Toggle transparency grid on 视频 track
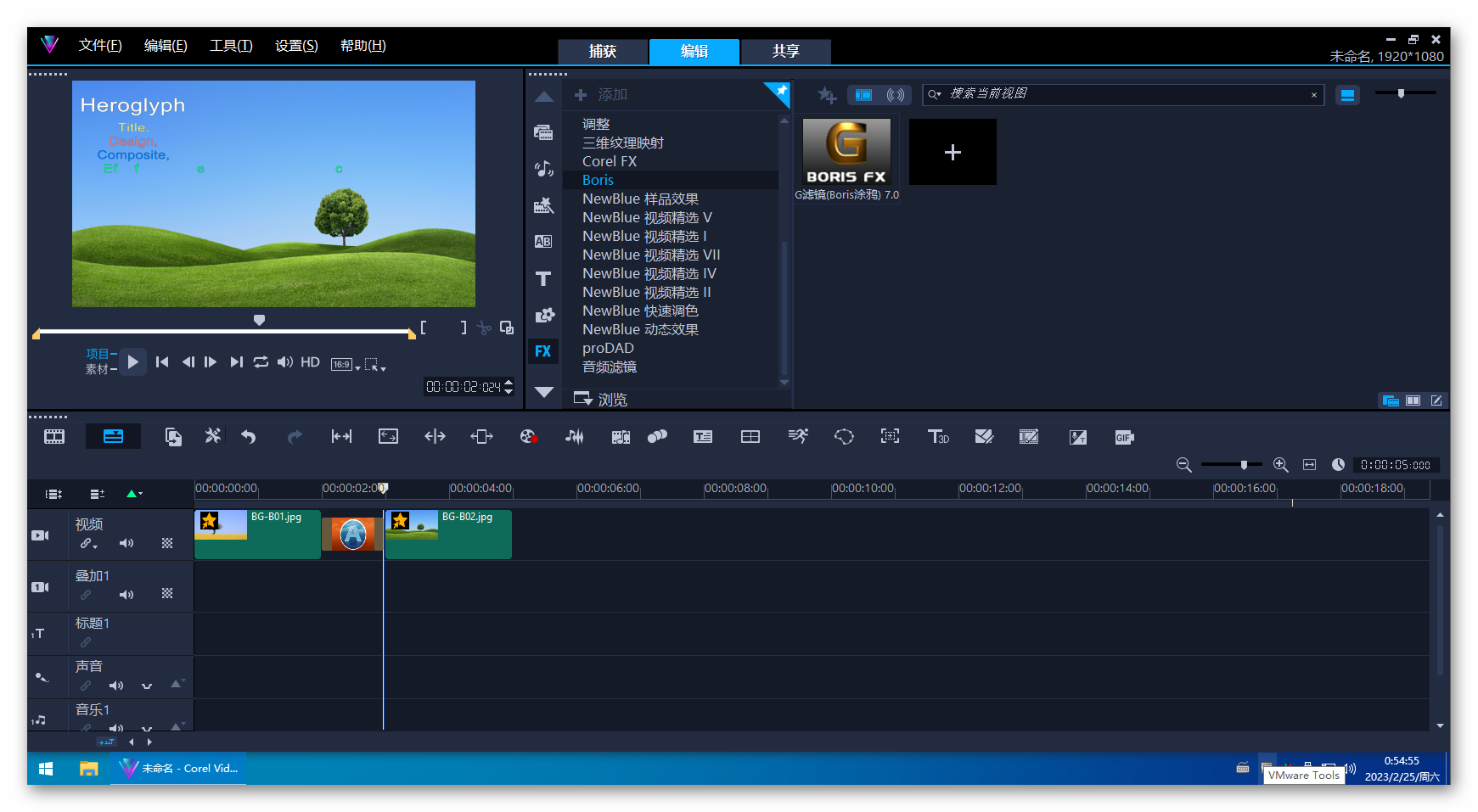1478x812 pixels. [167, 543]
